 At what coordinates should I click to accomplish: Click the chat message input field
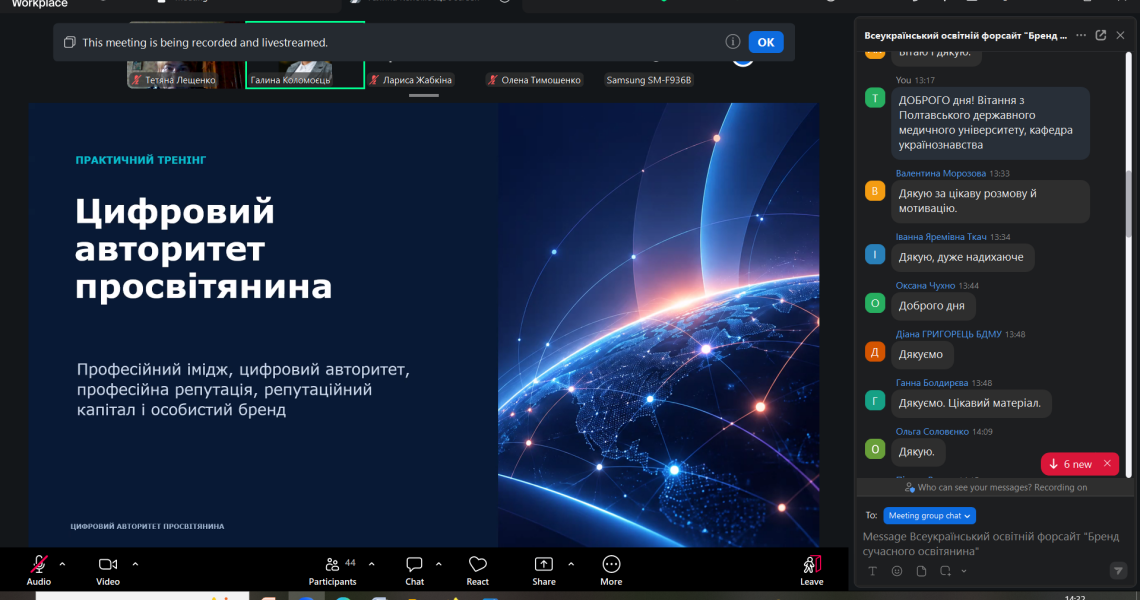pyautogui.click(x=993, y=543)
